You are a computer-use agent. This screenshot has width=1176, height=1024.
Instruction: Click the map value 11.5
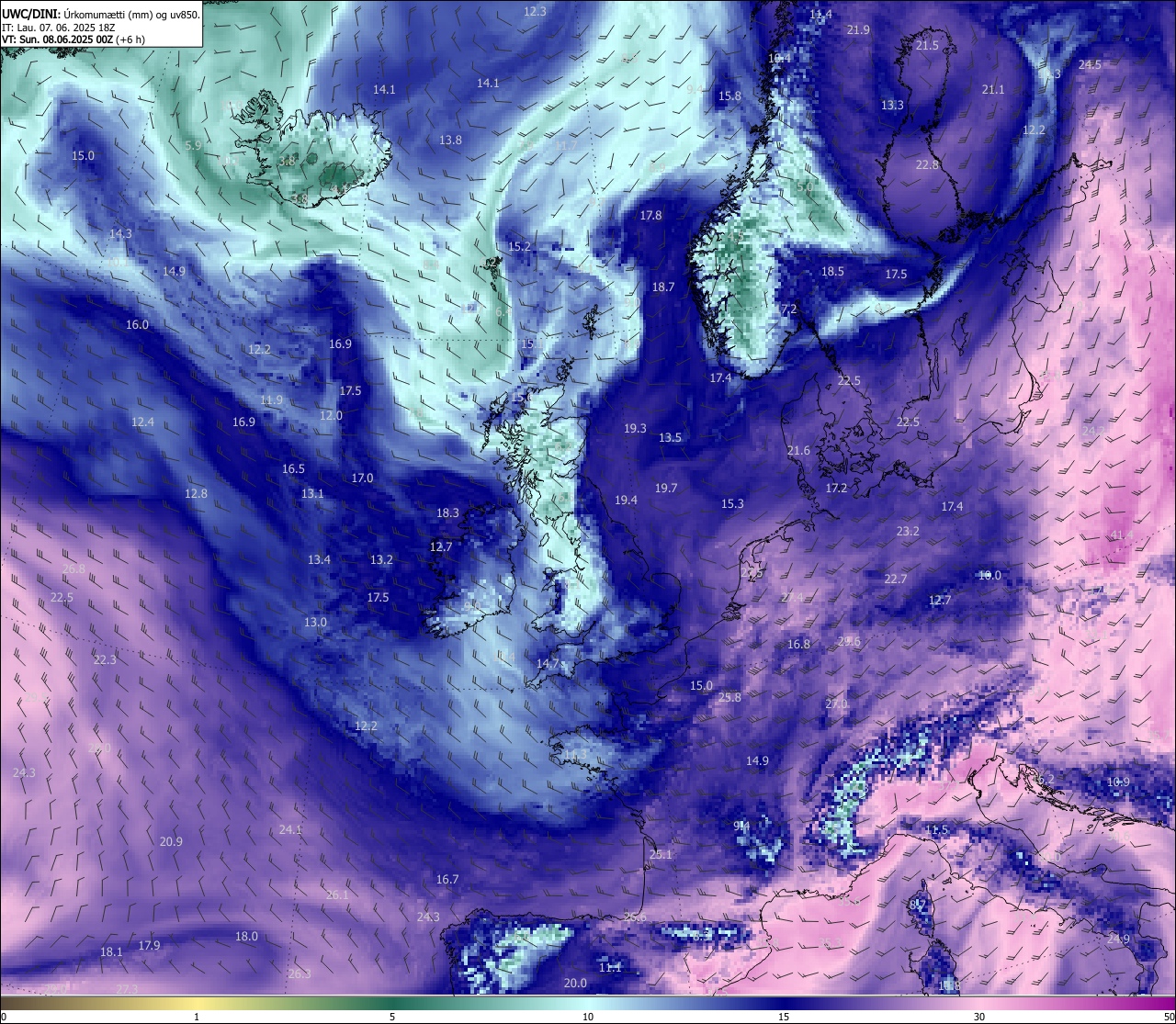(x=936, y=829)
